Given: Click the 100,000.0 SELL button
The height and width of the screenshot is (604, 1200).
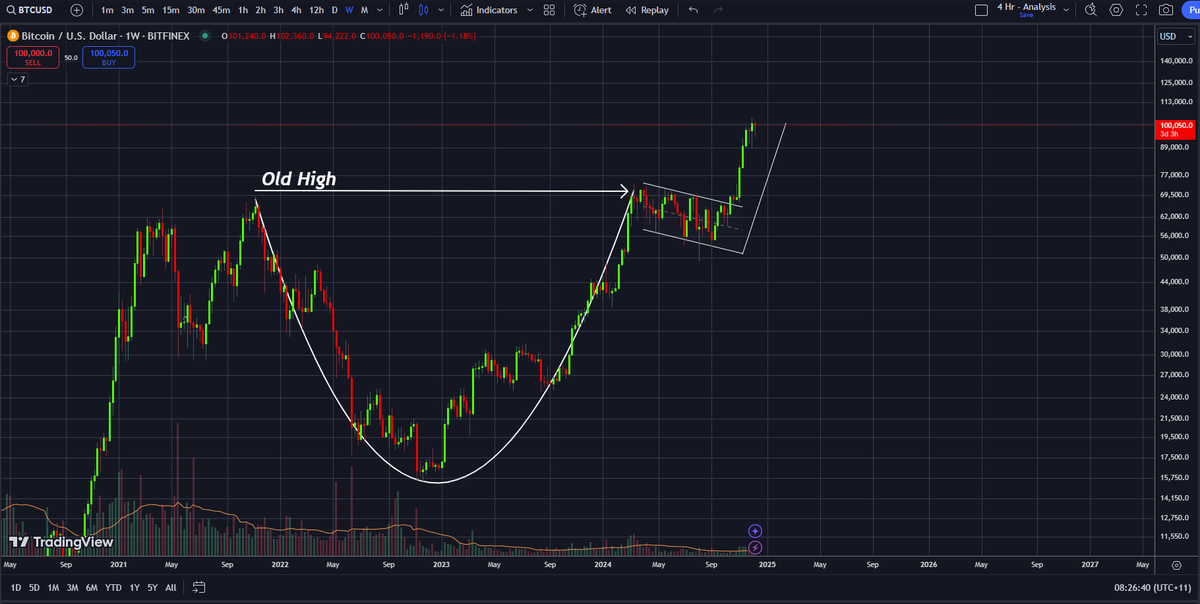Looking at the screenshot, I should pyautogui.click(x=33, y=57).
